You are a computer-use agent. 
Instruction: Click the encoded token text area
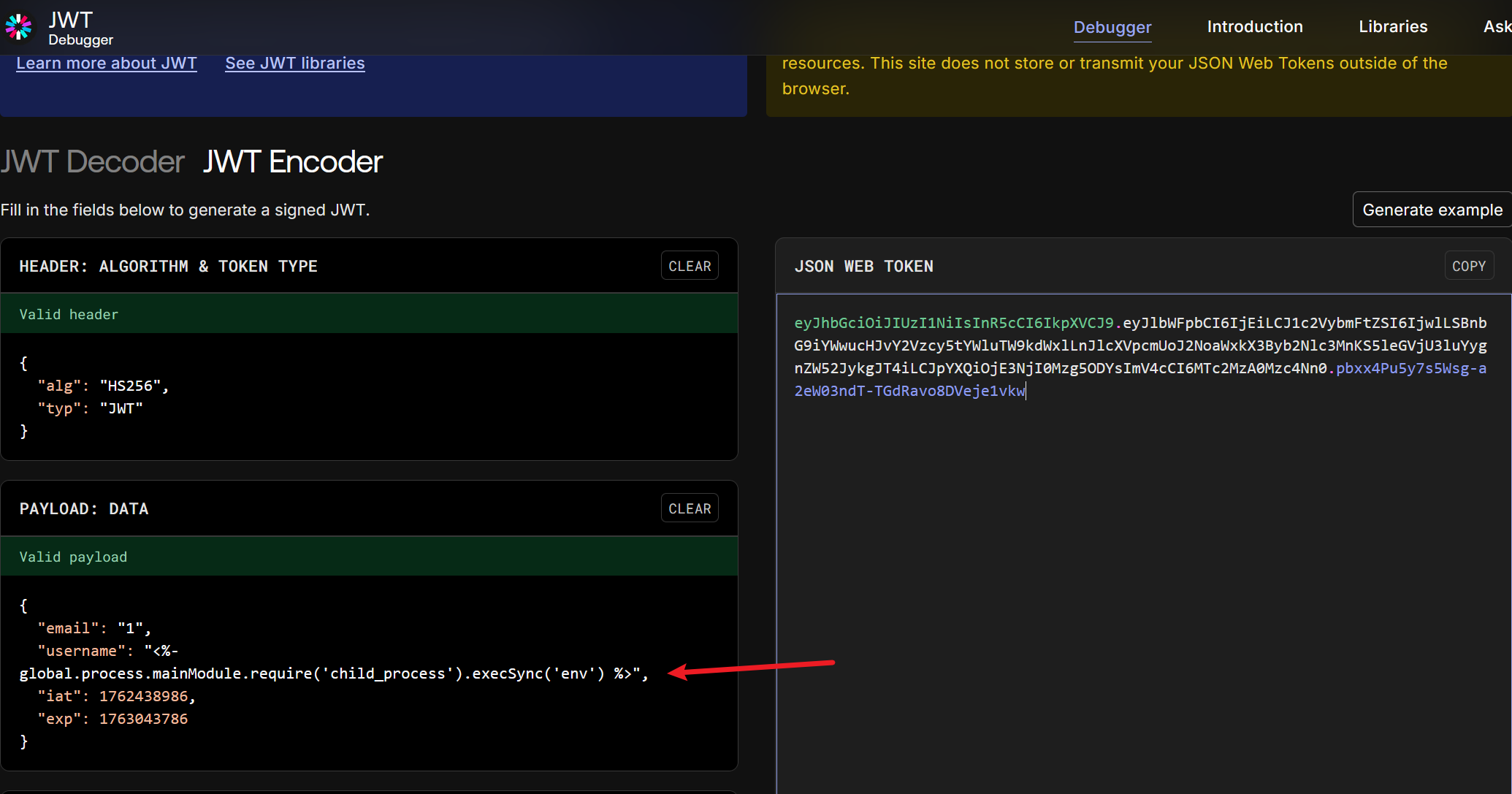(1139, 548)
